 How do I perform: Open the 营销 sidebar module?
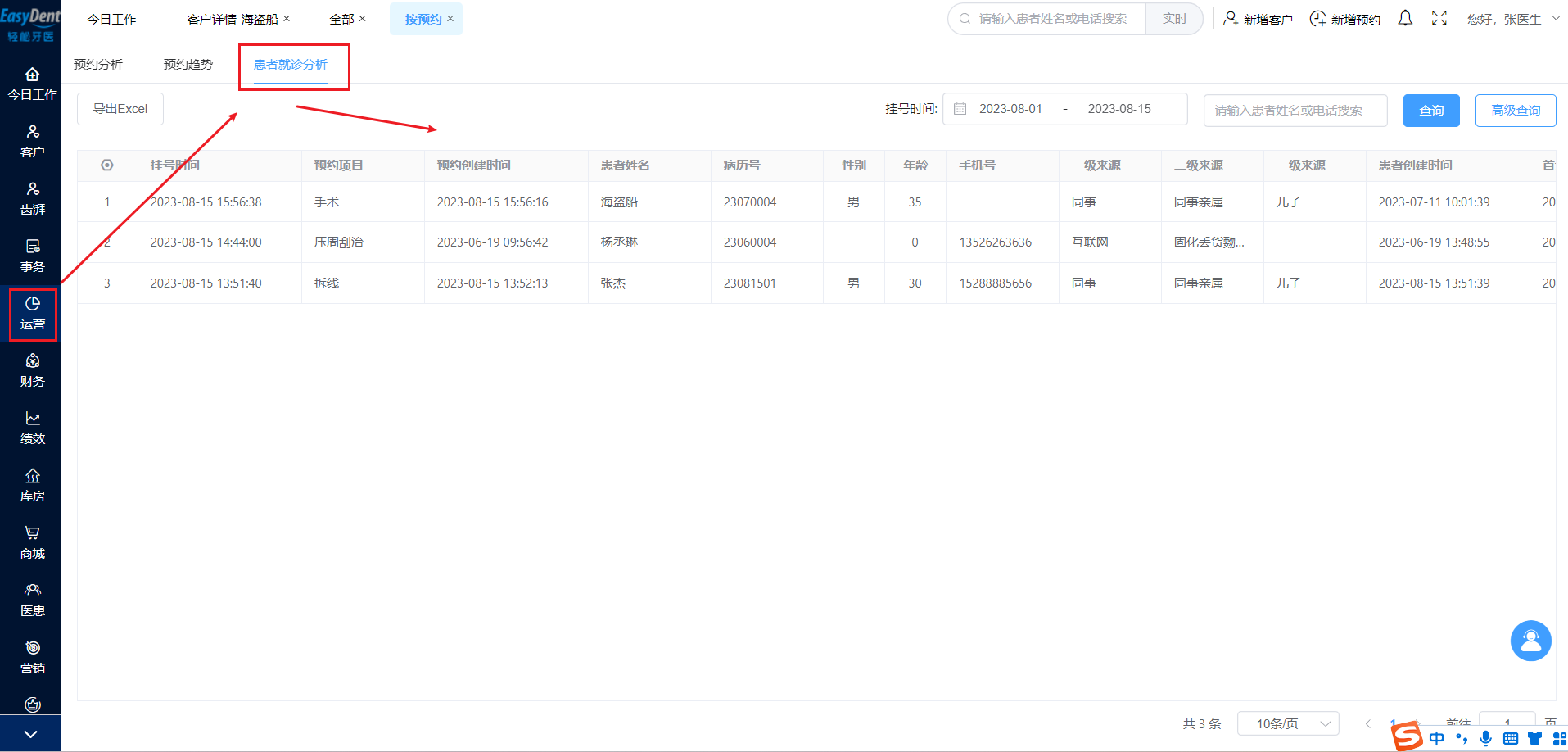(32, 659)
